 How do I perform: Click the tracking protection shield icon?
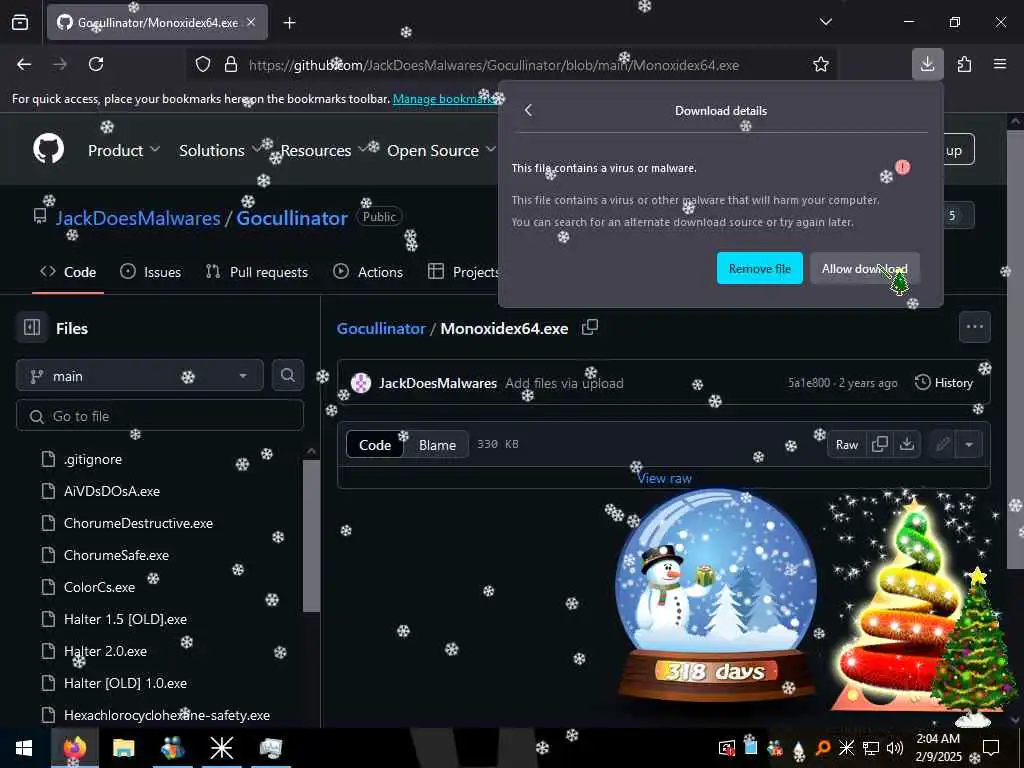tap(203, 65)
